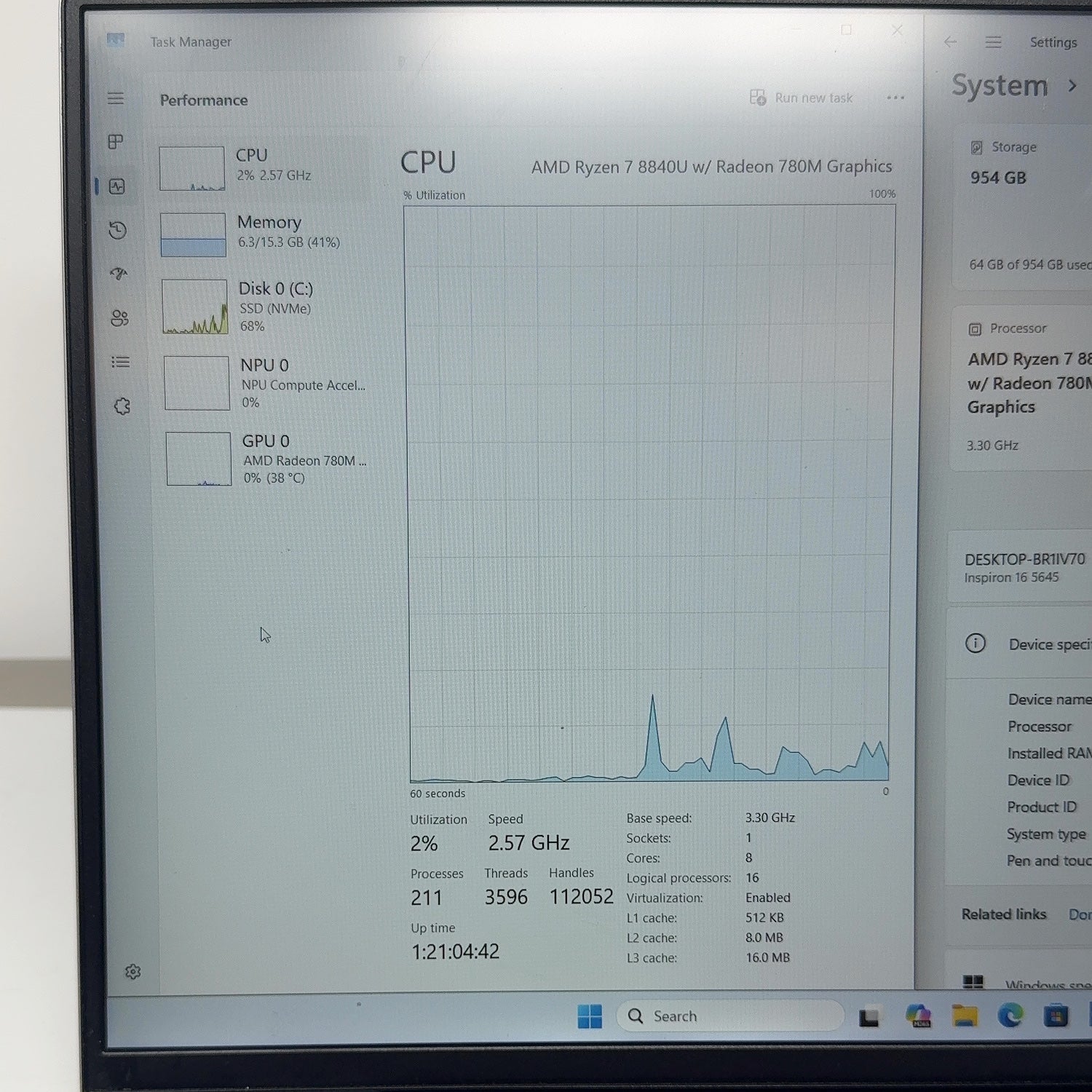The image size is (1092, 1092).
Task: Click the link next to Related links
Action: [x=1080, y=914]
